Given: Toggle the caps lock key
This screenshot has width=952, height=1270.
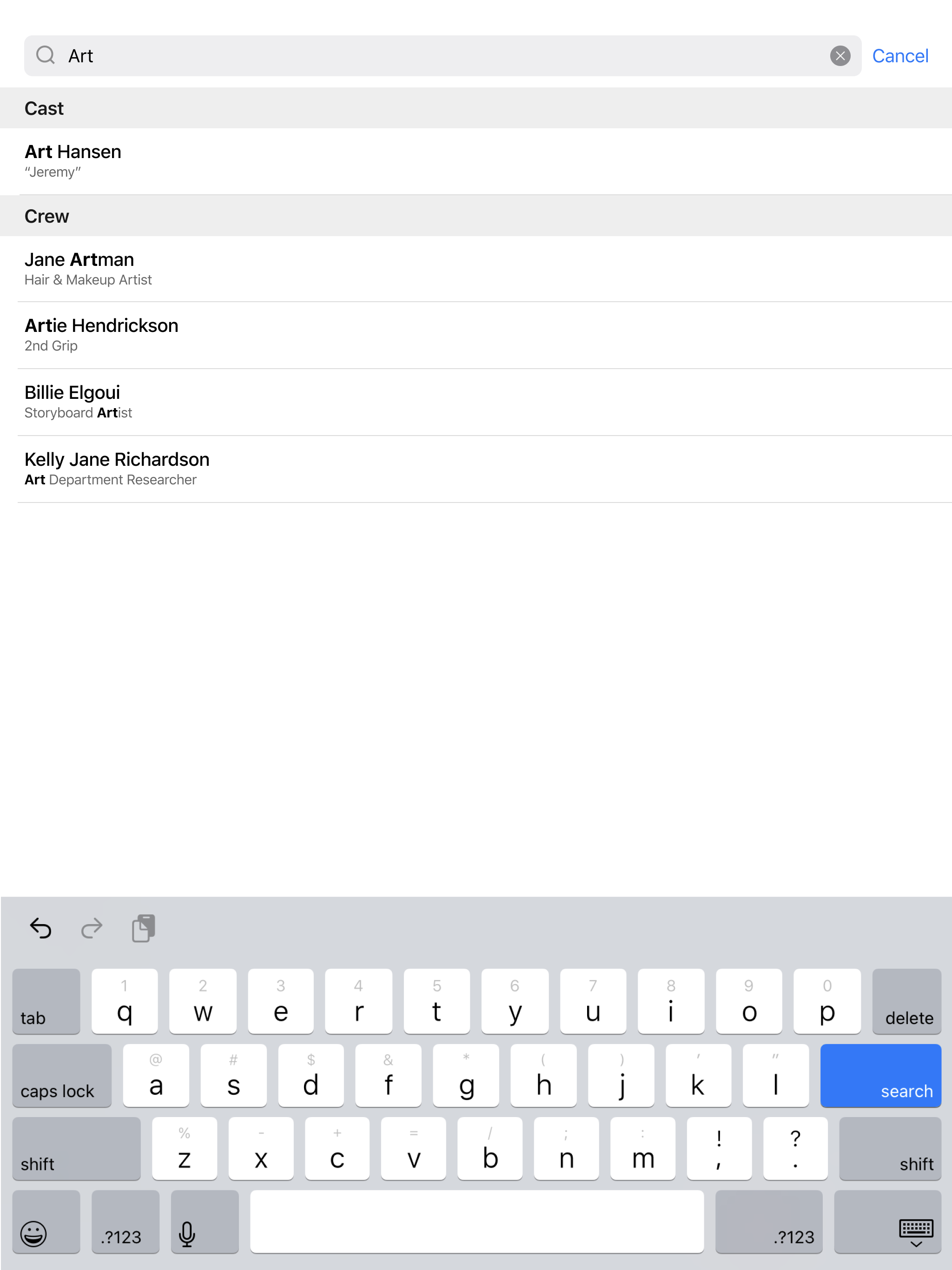Looking at the screenshot, I should [61, 1075].
